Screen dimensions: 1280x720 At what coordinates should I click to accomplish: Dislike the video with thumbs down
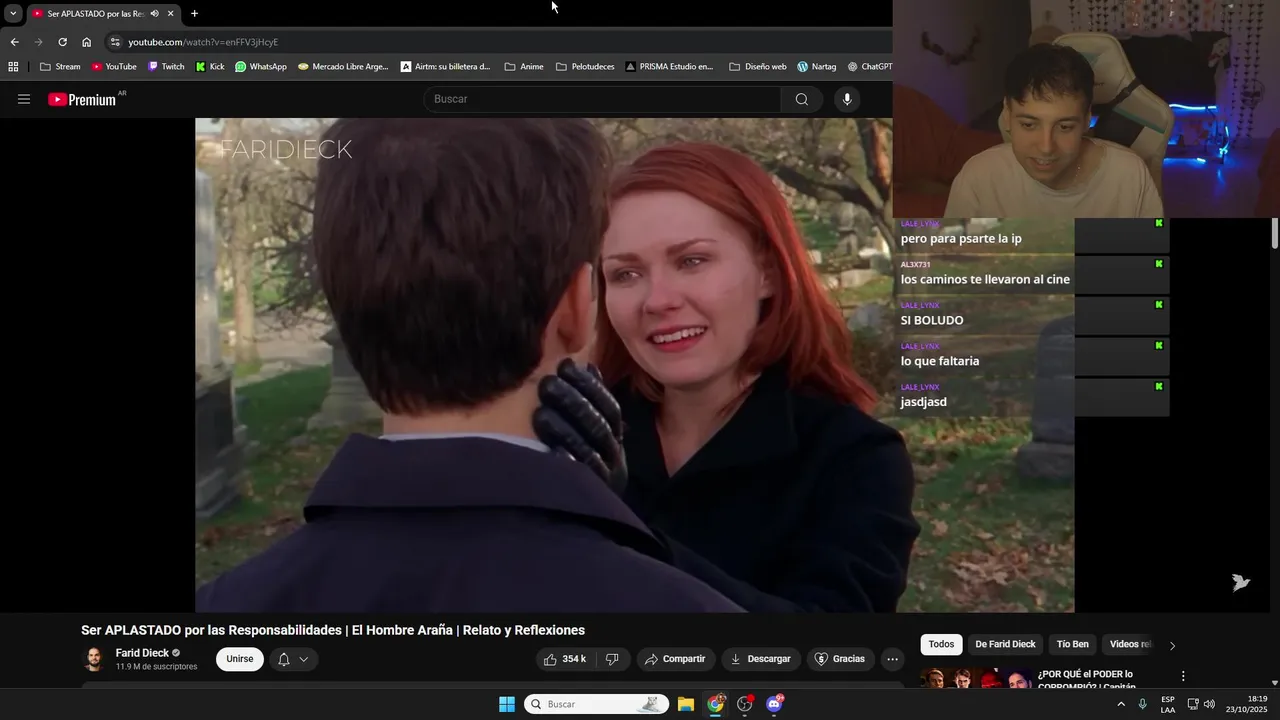(x=612, y=659)
